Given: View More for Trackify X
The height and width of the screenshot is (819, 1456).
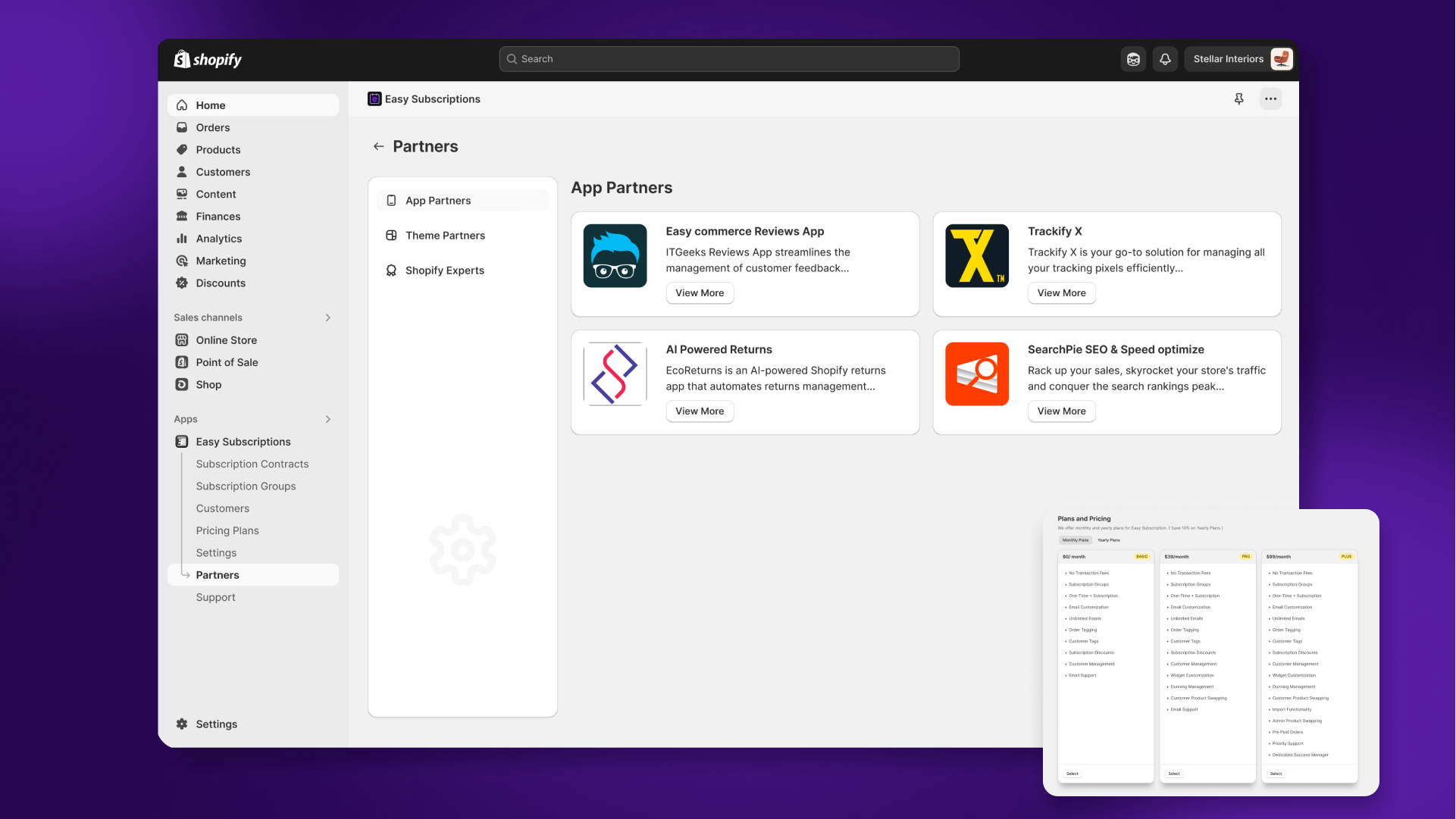Looking at the screenshot, I should click(x=1061, y=293).
